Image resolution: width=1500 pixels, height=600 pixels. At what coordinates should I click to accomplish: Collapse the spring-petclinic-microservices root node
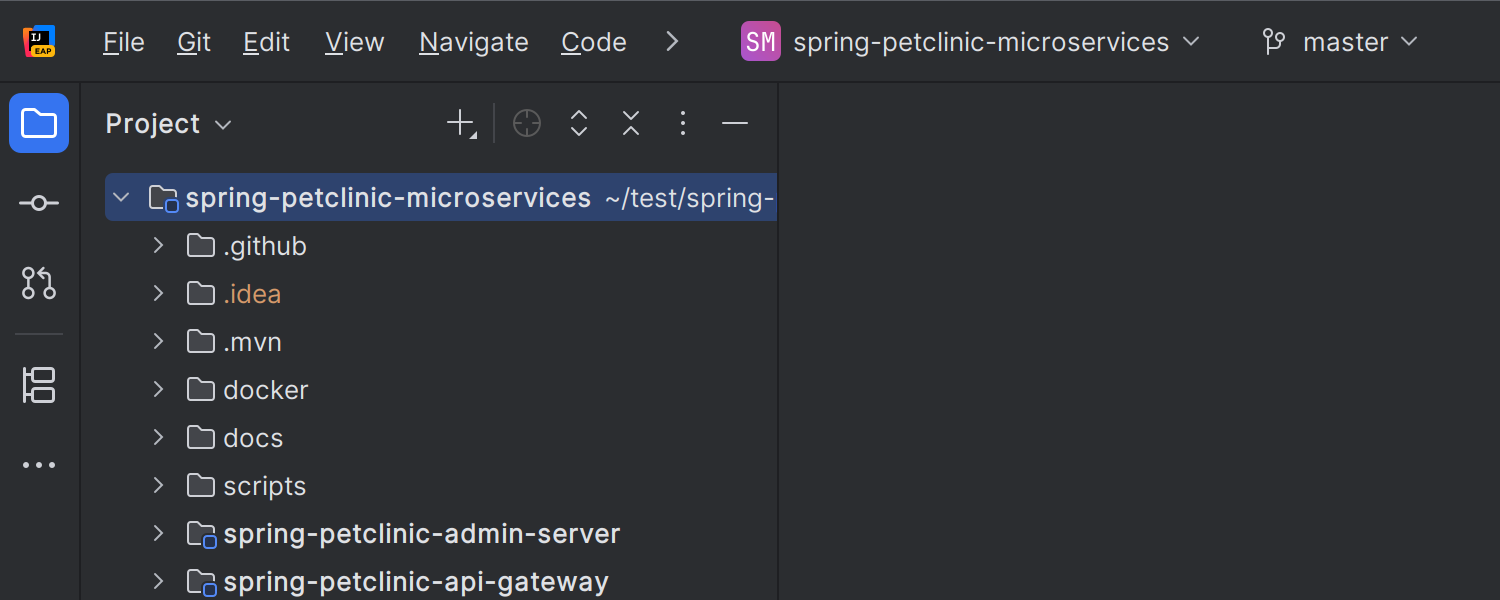[x=121, y=197]
